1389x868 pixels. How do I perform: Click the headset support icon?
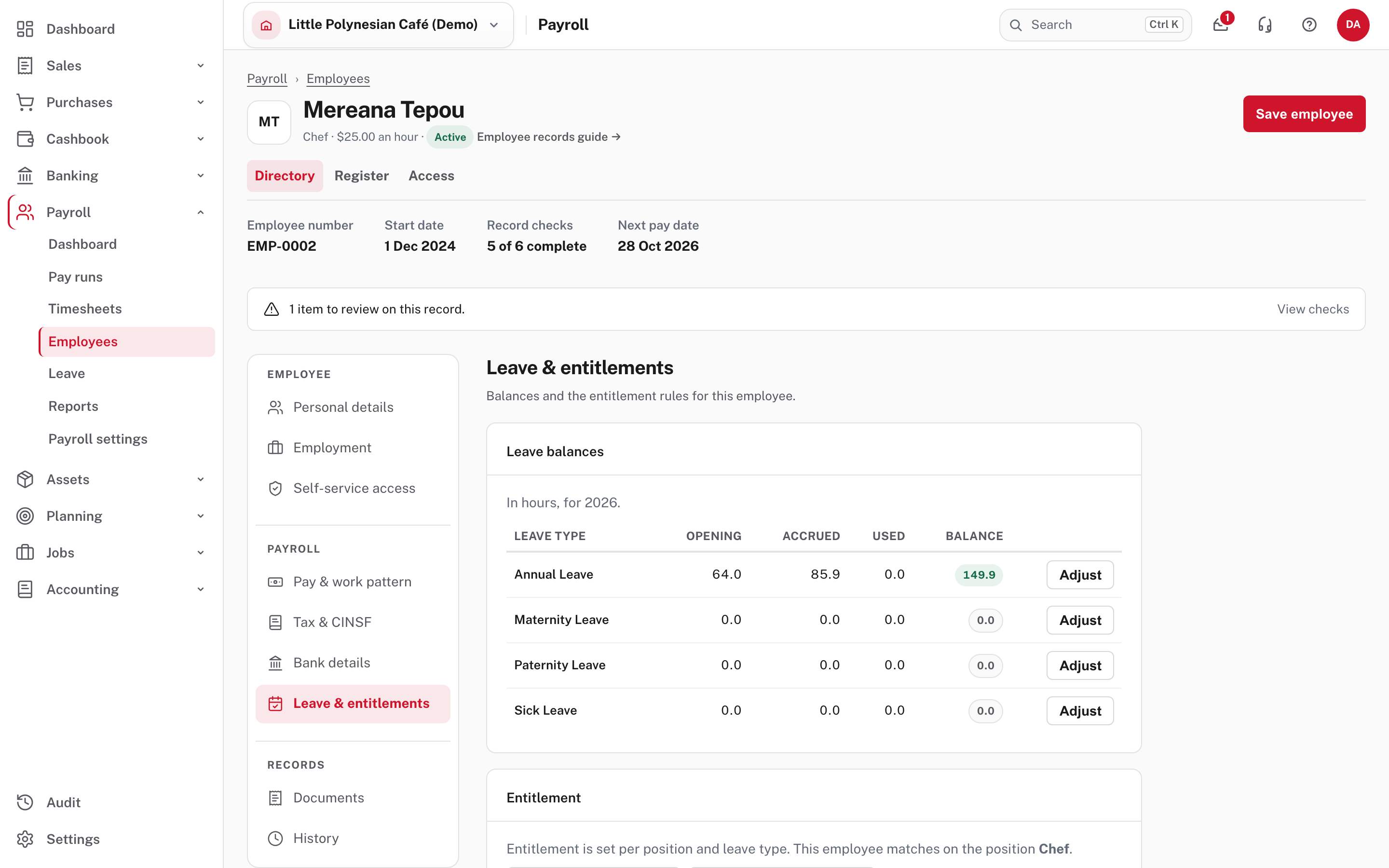pos(1265,25)
